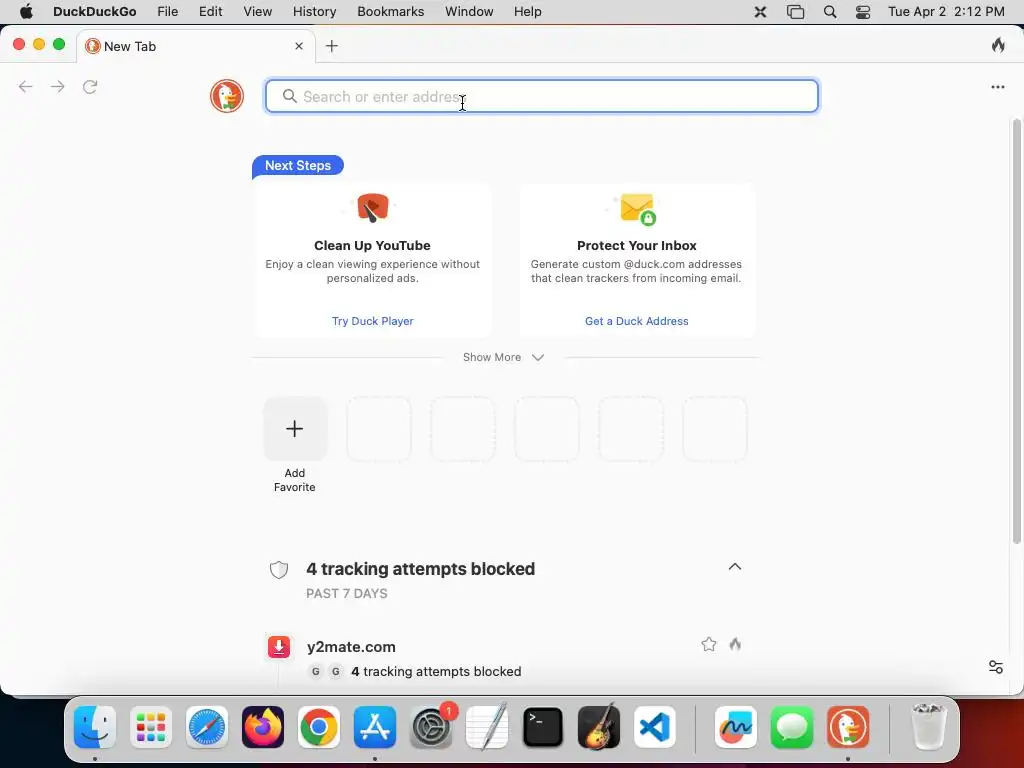This screenshot has width=1024, height=768.
Task: Click the back navigation arrow
Action: pos(25,87)
